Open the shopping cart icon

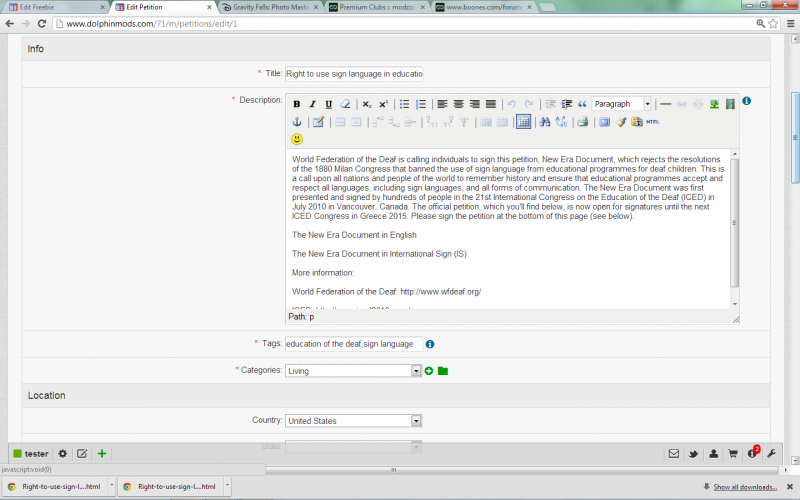click(x=733, y=454)
